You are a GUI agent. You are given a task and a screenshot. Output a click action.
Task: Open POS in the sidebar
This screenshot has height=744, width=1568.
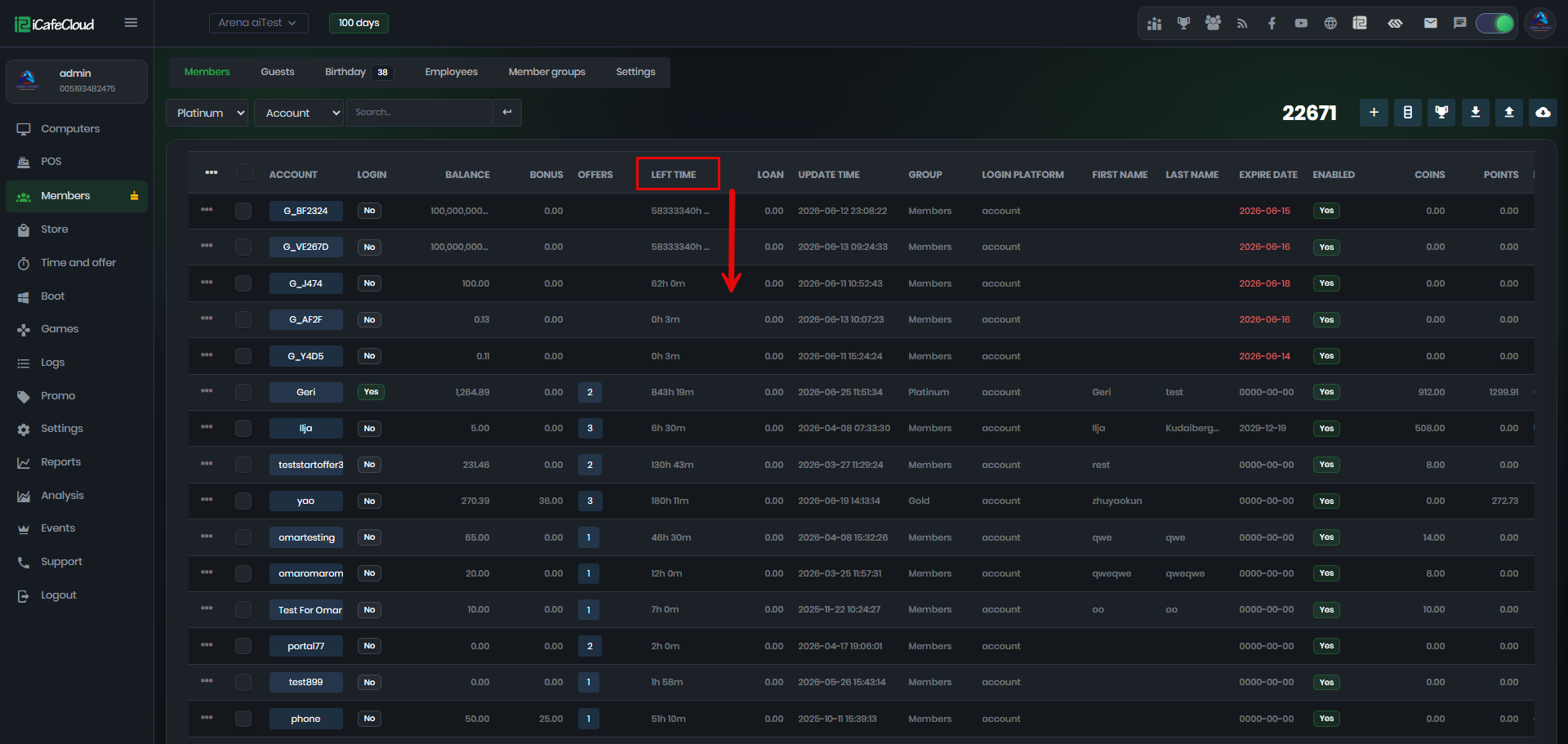pyautogui.click(x=77, y=162)
